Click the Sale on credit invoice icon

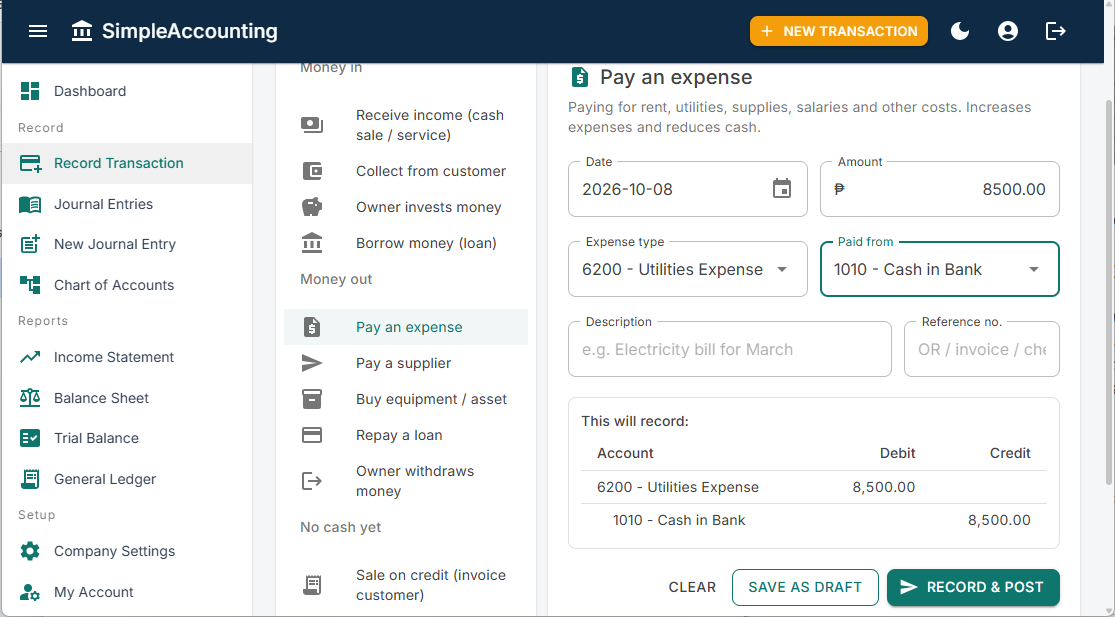(x=312, y=585)
